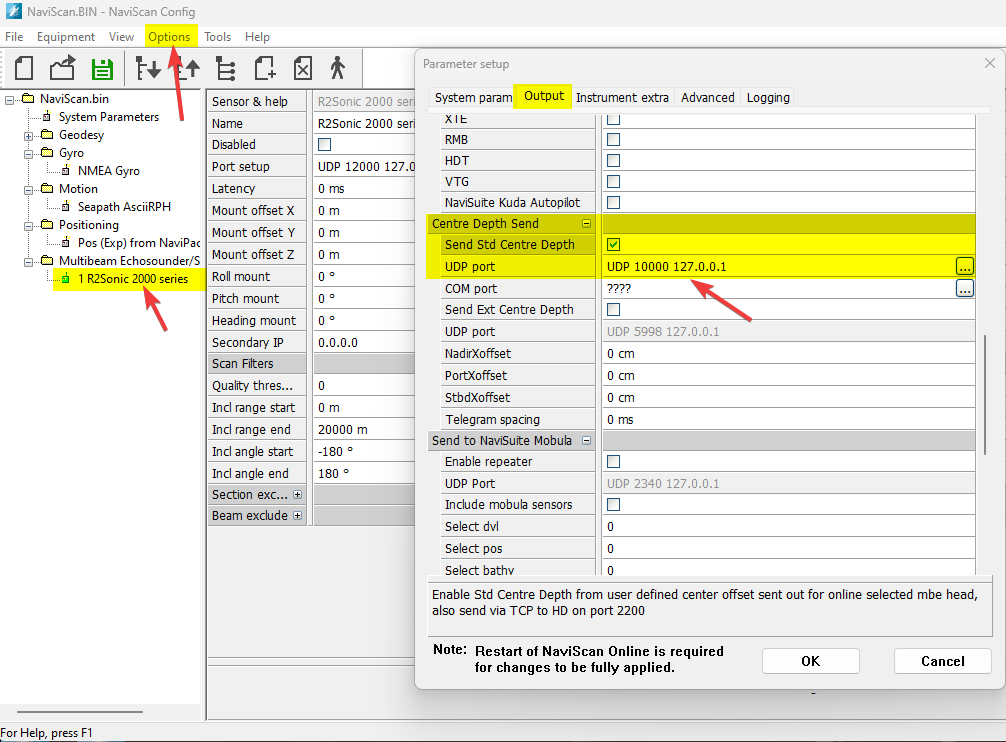Check Include mobula sensors
This screenshot has width=1006, height=742.
pos(613,504)
